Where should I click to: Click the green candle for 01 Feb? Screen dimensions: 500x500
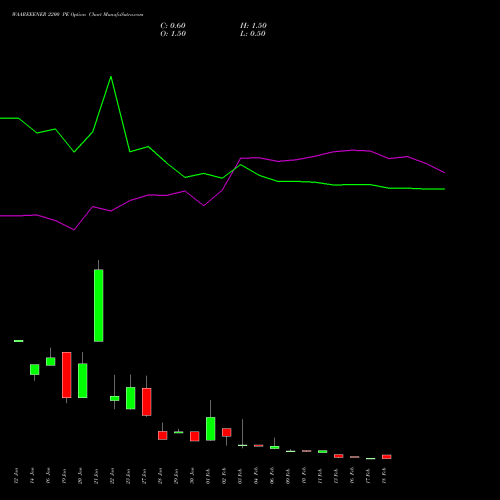pyautogui.click(x=211, y=429)
